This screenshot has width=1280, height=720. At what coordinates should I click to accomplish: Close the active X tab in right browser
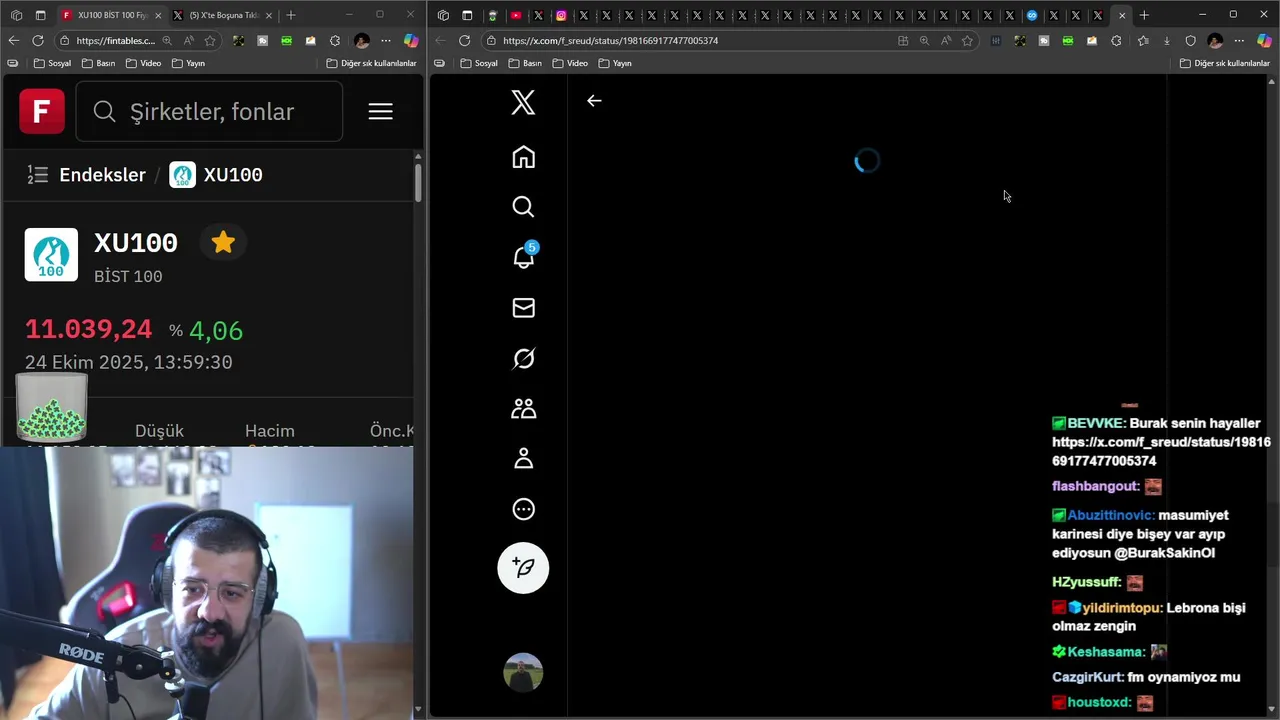click(1122, 15)
